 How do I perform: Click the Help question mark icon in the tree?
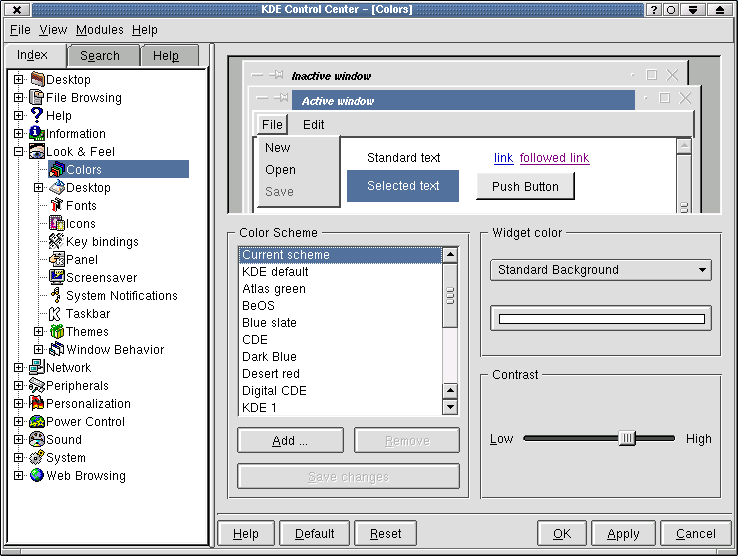pyautogui.click(x=37, y=115)
